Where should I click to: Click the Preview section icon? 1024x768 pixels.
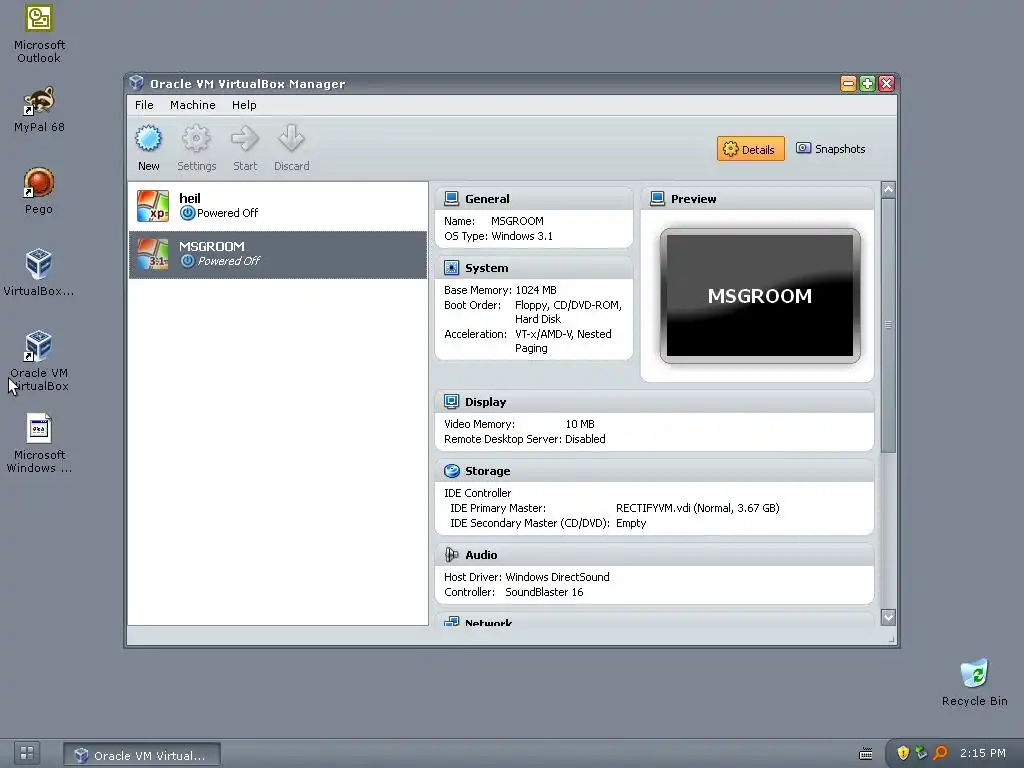click(658, 199)
